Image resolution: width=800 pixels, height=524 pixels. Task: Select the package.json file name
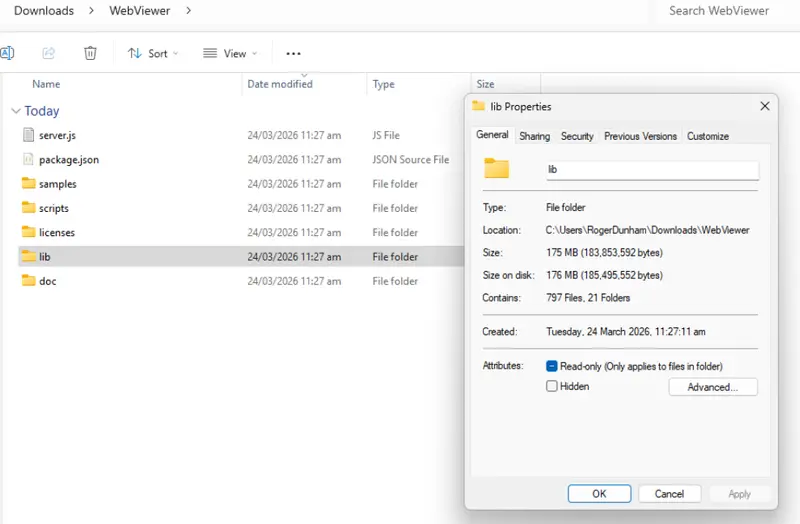click(69, 160)
